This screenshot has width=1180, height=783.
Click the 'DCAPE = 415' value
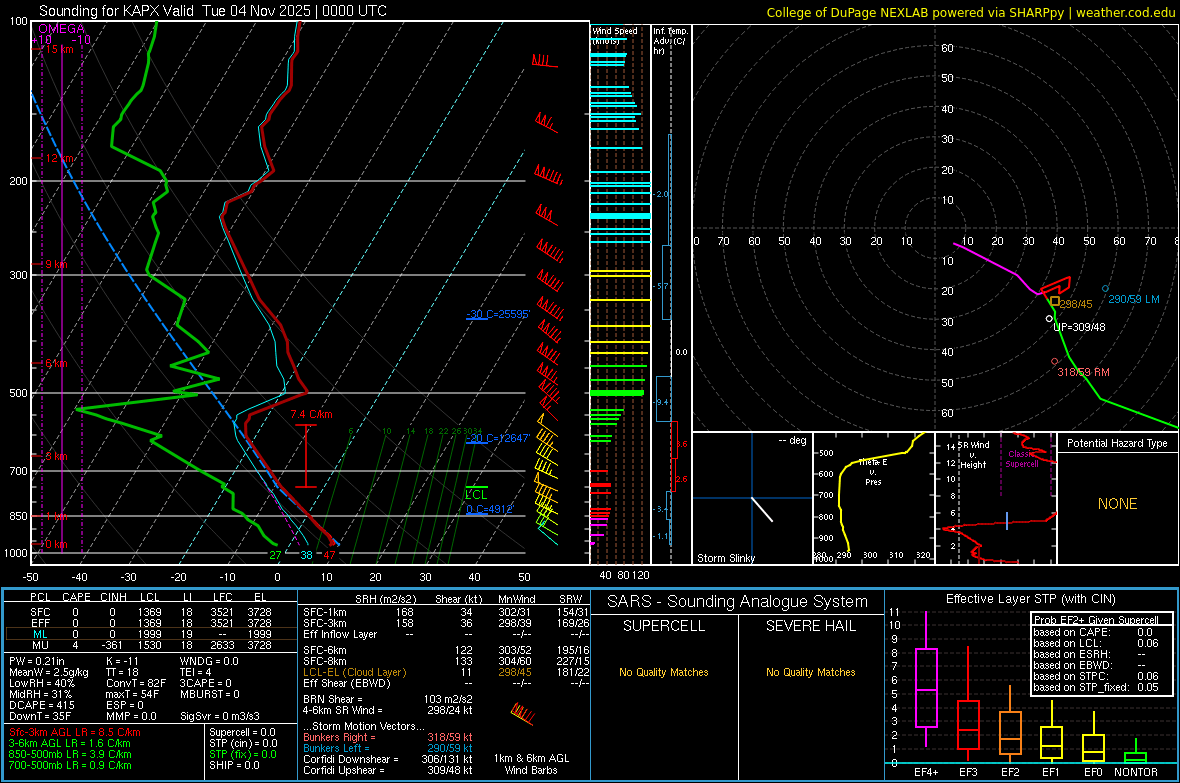point(41,705)
